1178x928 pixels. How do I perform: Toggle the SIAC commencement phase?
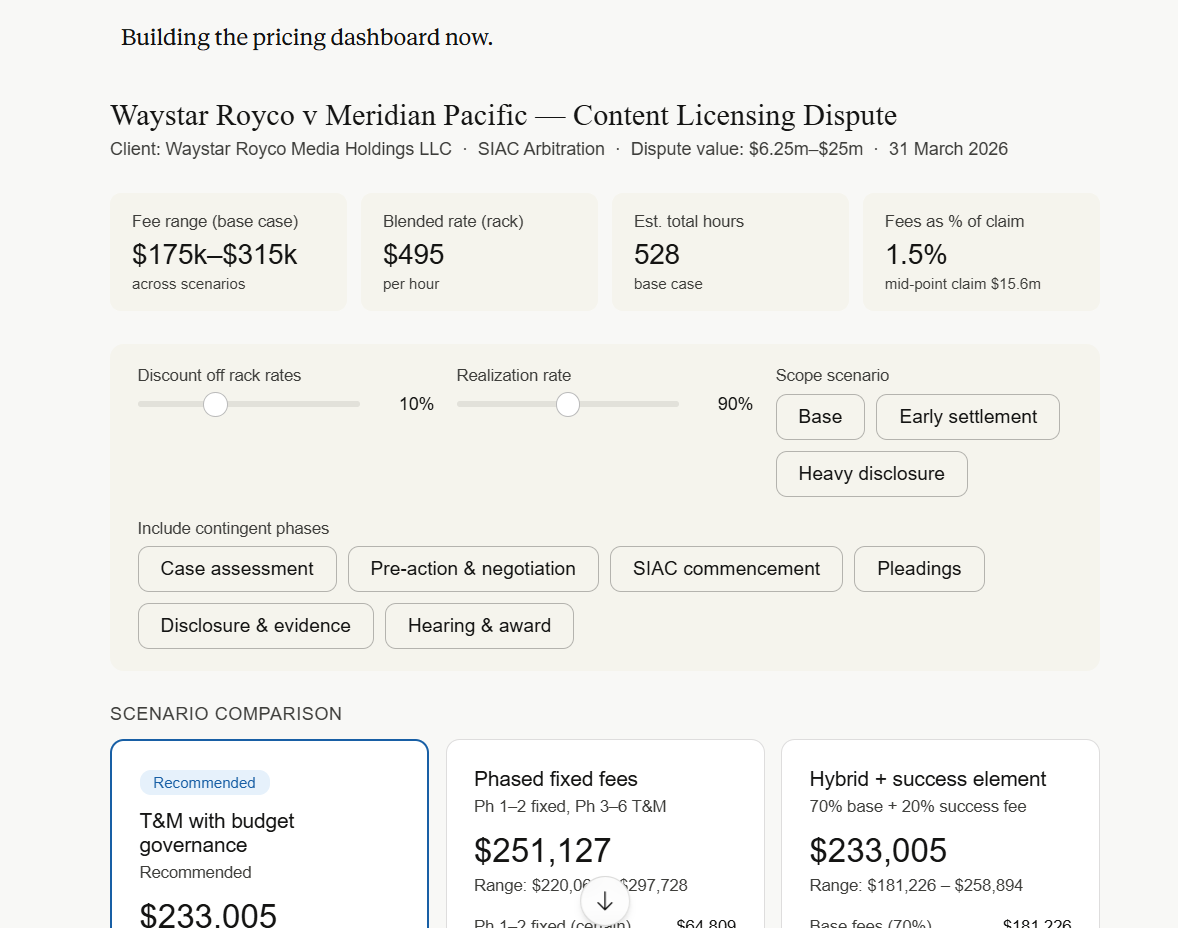click(726, 569)
